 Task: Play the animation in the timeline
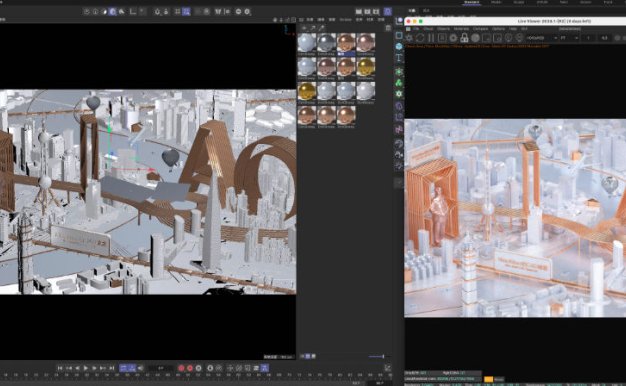point(86,368)
